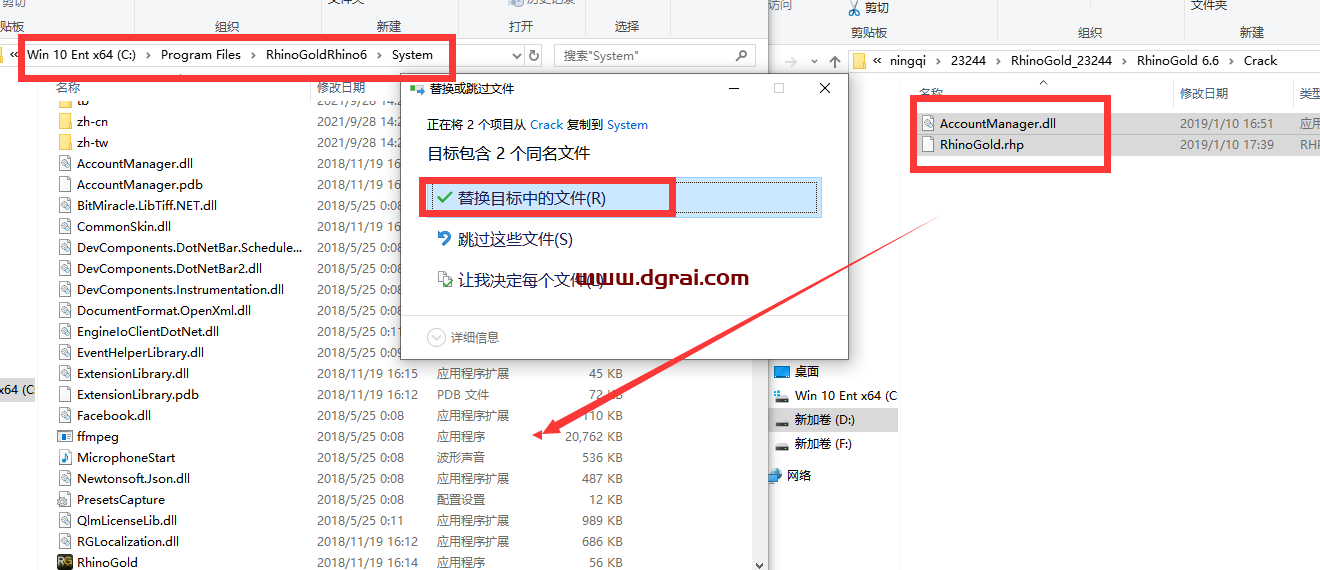Sort System window by 名称 column
Image resolution: width=1320 pixels, height=570 pixels.
68,87
